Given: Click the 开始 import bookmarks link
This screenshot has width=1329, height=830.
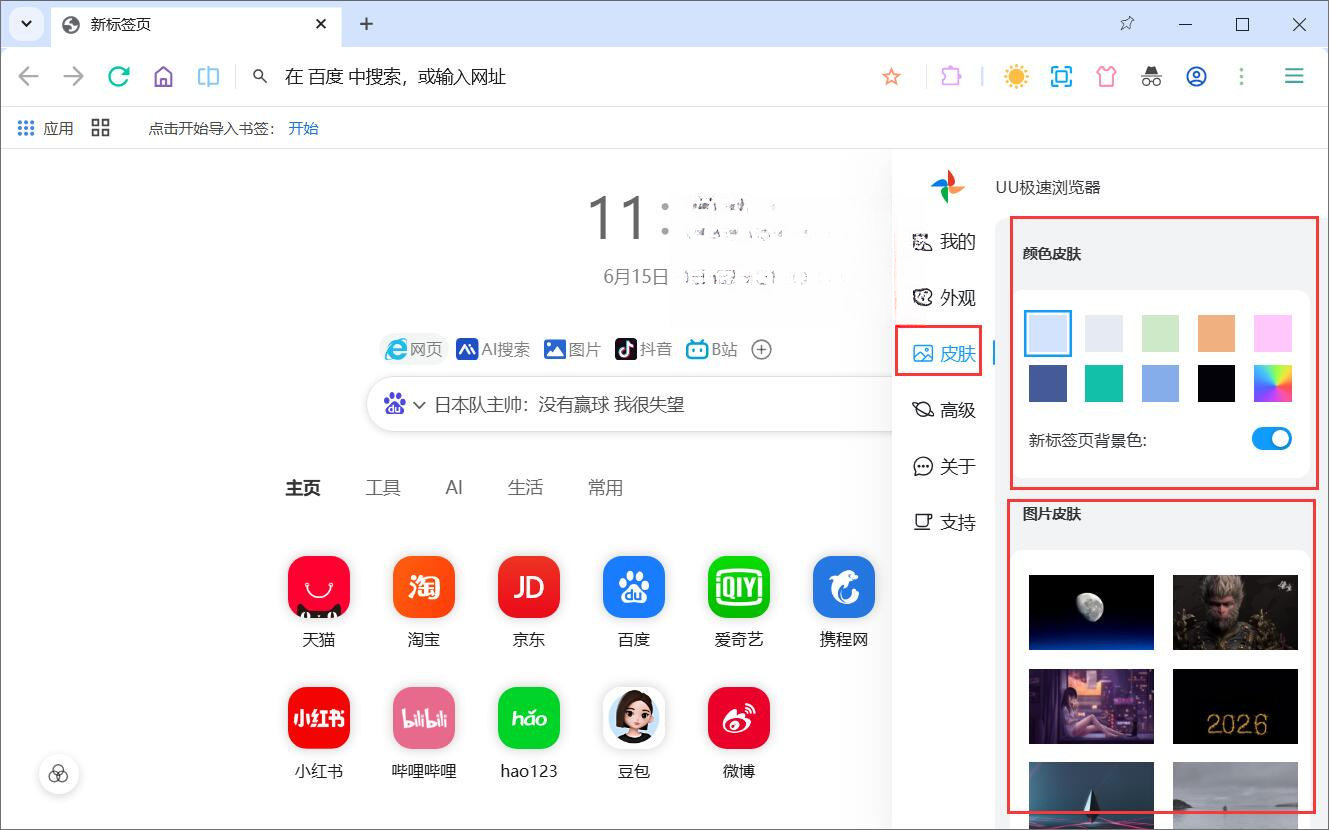Looking at the screenshot, I should pyautogui.click(x=303, y=128).
